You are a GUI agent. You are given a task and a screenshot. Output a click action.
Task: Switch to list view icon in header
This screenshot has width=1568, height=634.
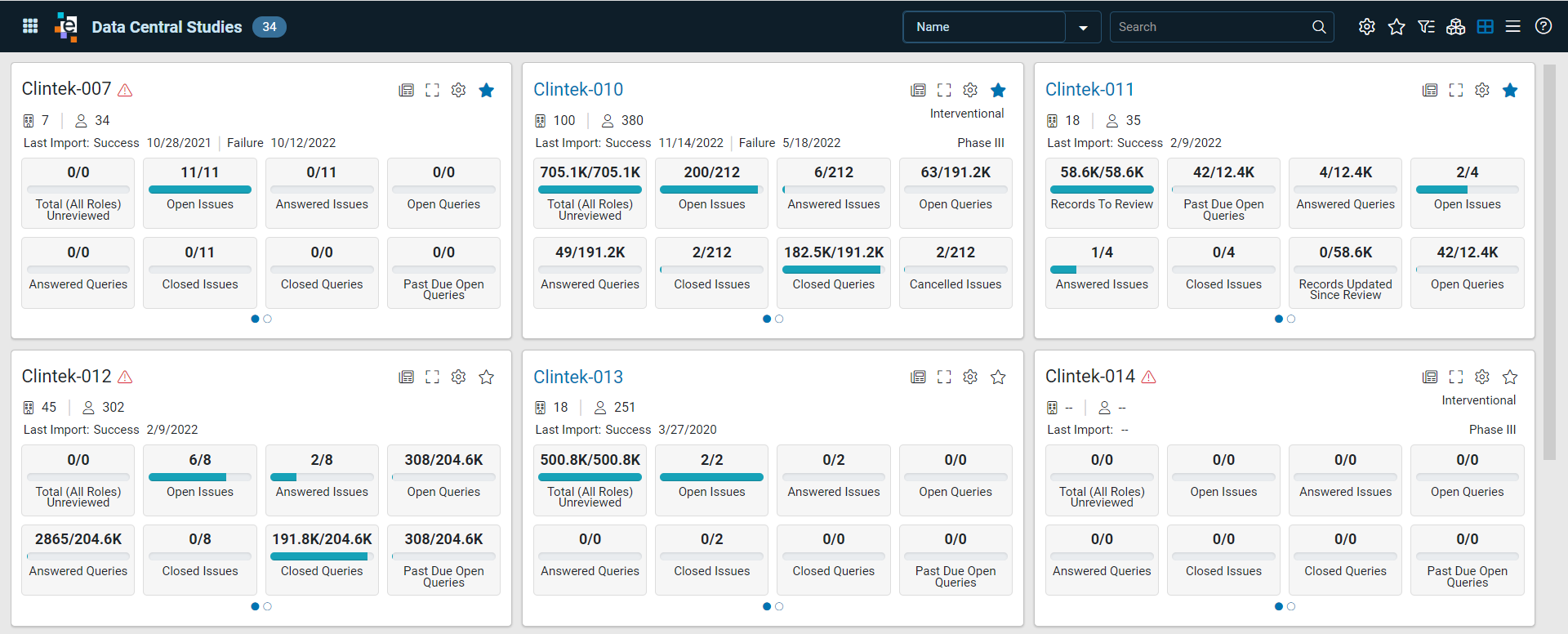1513,27
